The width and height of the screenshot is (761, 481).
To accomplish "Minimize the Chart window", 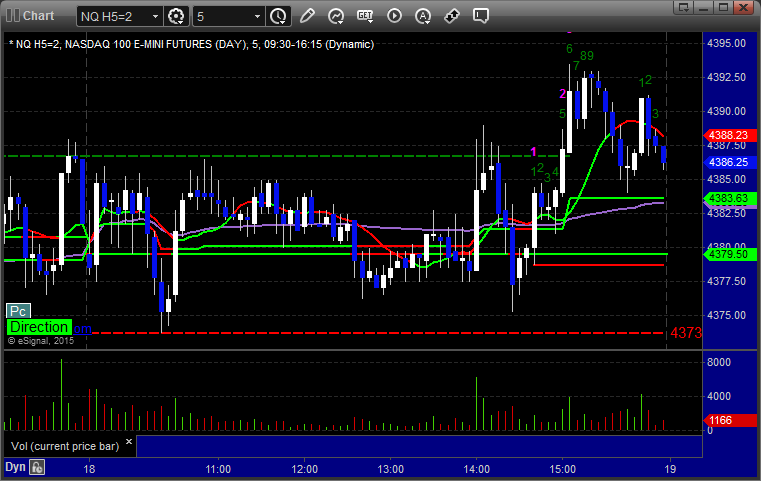I will 704,7.
